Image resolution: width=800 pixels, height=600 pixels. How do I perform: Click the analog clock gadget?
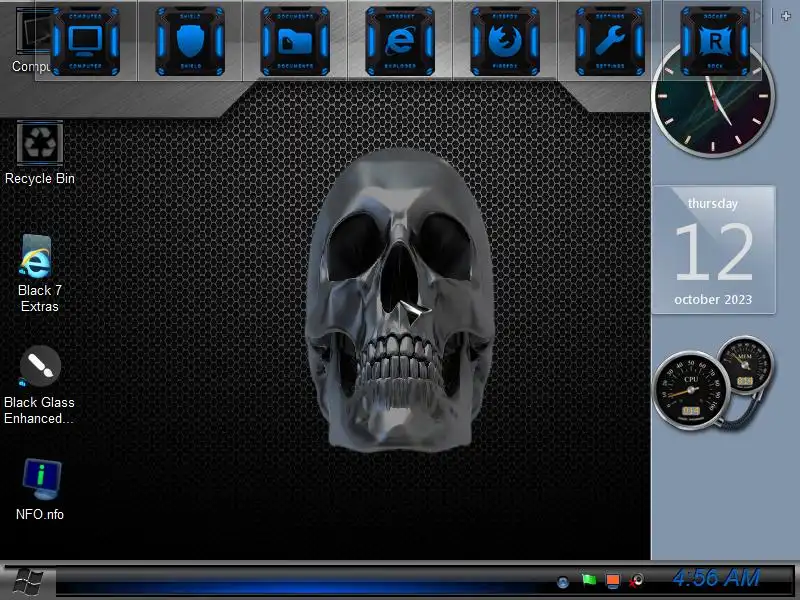tap(713, 97)
